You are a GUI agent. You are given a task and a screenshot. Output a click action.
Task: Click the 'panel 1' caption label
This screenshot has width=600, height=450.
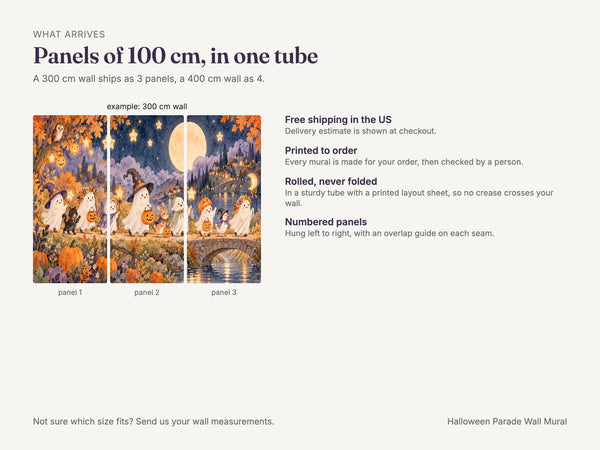(70, 292)
